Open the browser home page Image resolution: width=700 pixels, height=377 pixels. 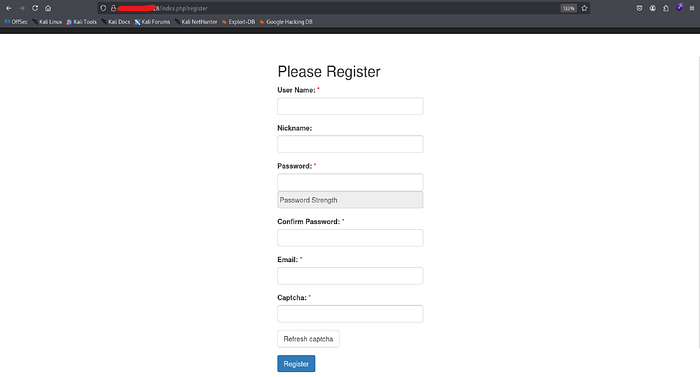[x=48, y=8]
